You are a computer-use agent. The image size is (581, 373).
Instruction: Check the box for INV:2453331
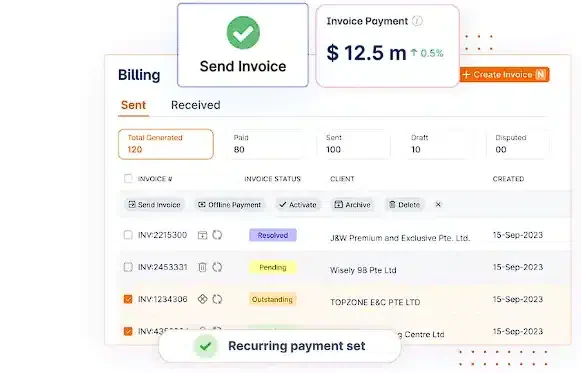(x=128, y=267)
